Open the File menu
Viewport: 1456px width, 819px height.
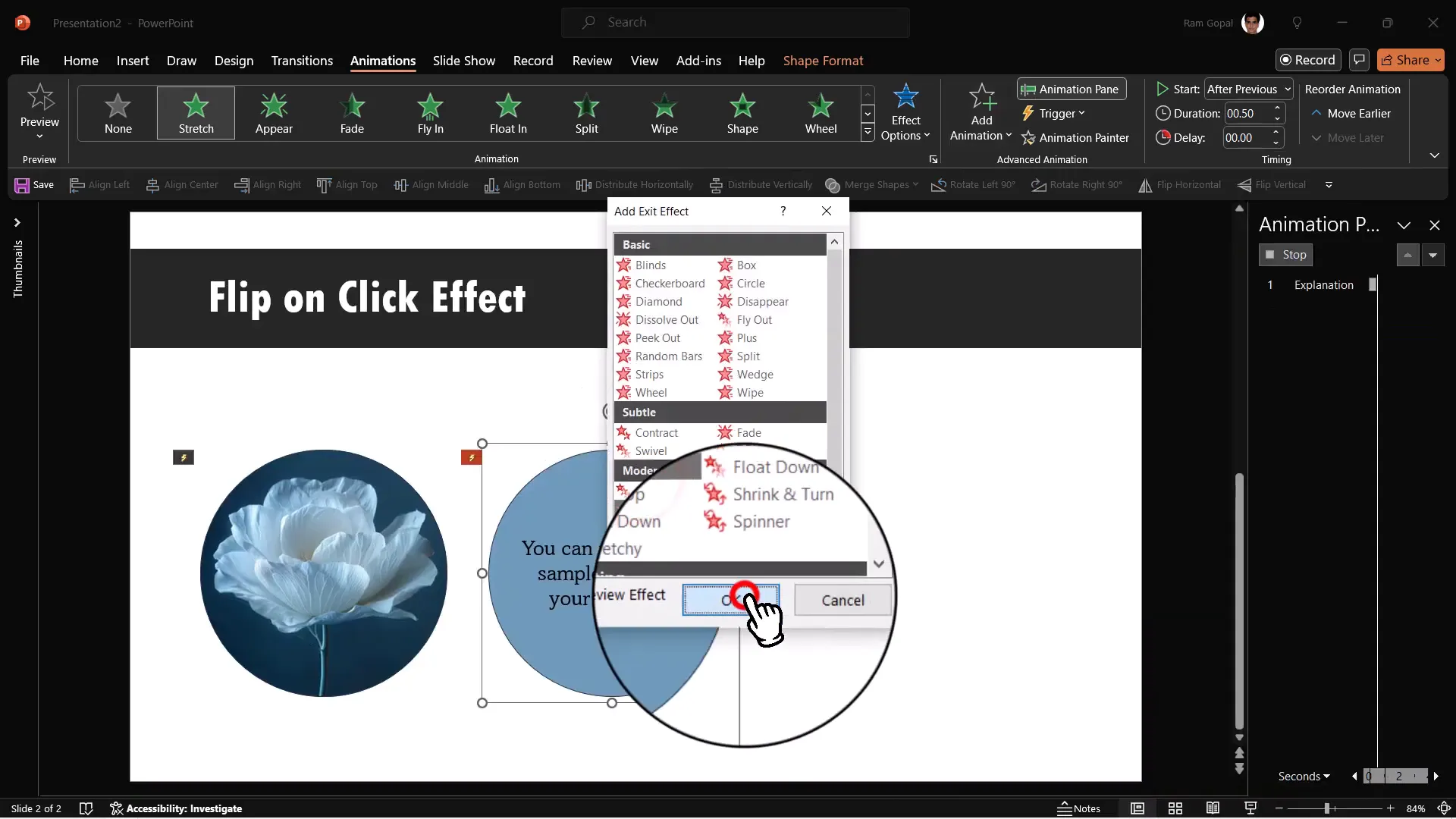[30, 61]
